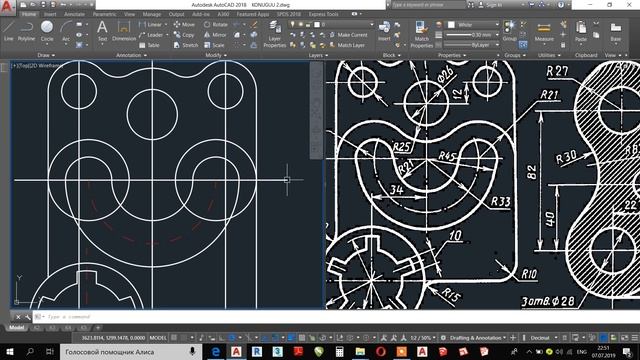Screen dimensions: 640x360
Task: Open Decimal units dropdown in status bar
Action: point(544,338)
